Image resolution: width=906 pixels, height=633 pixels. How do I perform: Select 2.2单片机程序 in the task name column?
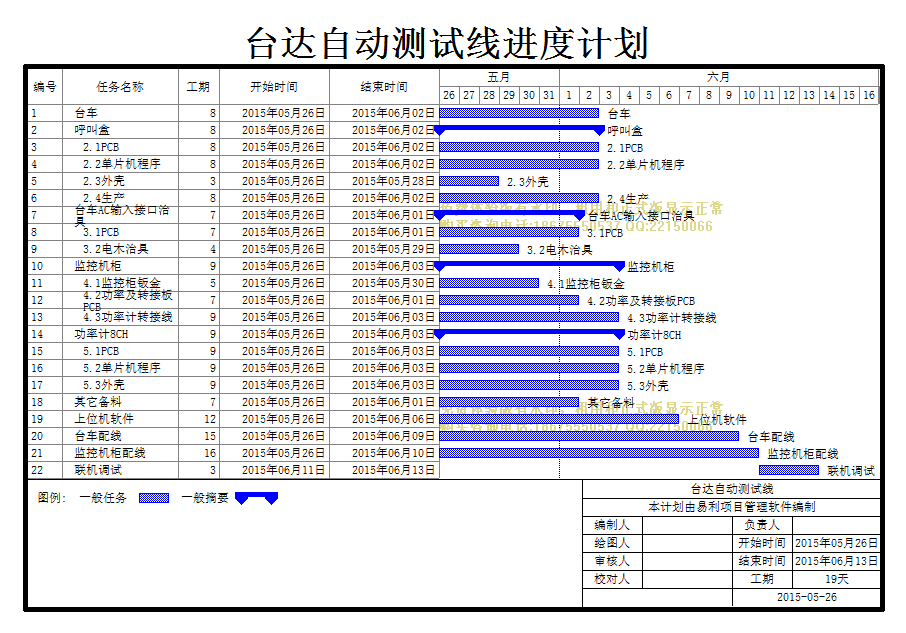coord(122,164)
